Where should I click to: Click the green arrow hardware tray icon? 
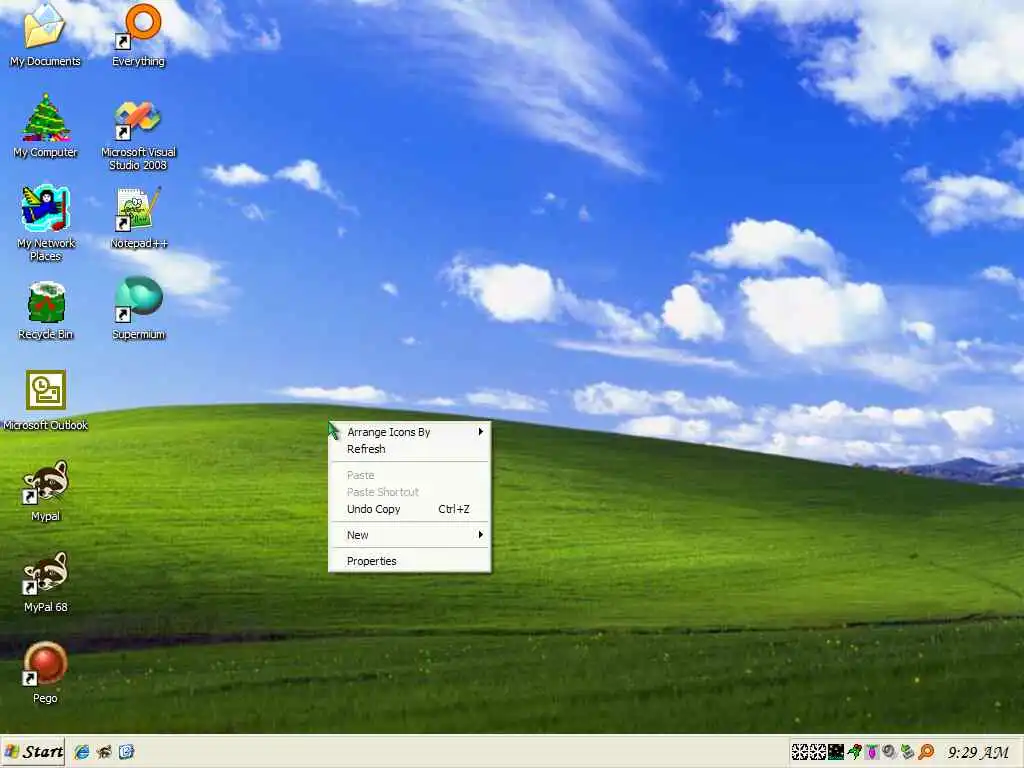(x=907, y=752)
